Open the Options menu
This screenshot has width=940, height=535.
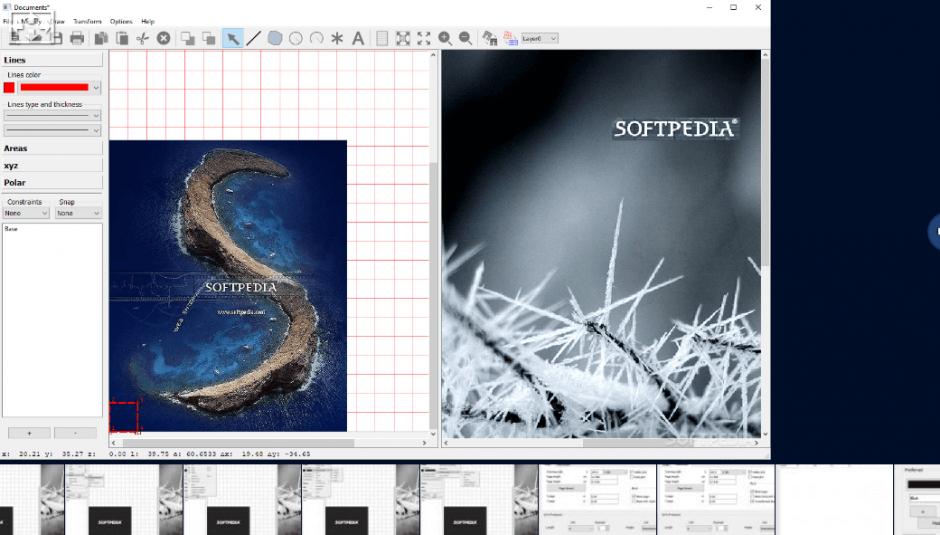pyautogui.click(x=121, y=21)
